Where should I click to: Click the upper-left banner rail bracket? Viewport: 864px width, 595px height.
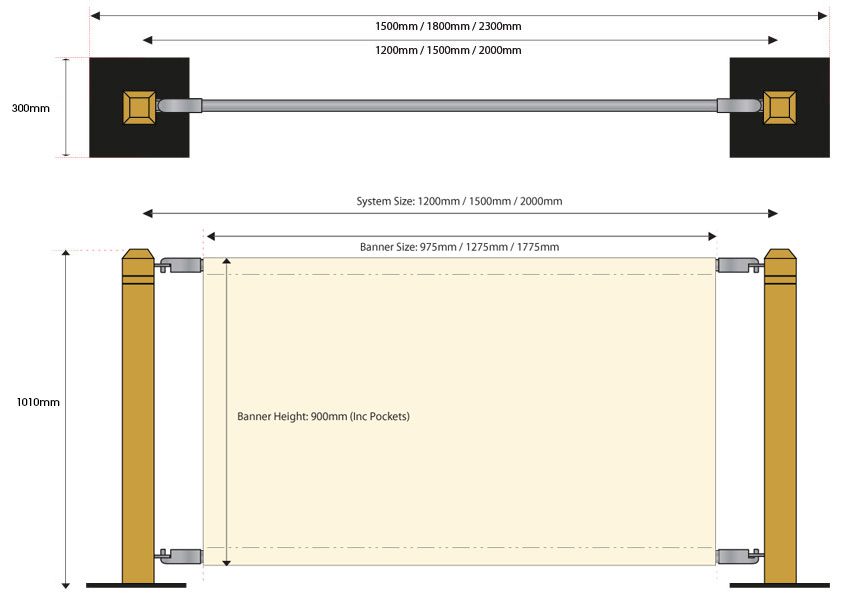180,265
